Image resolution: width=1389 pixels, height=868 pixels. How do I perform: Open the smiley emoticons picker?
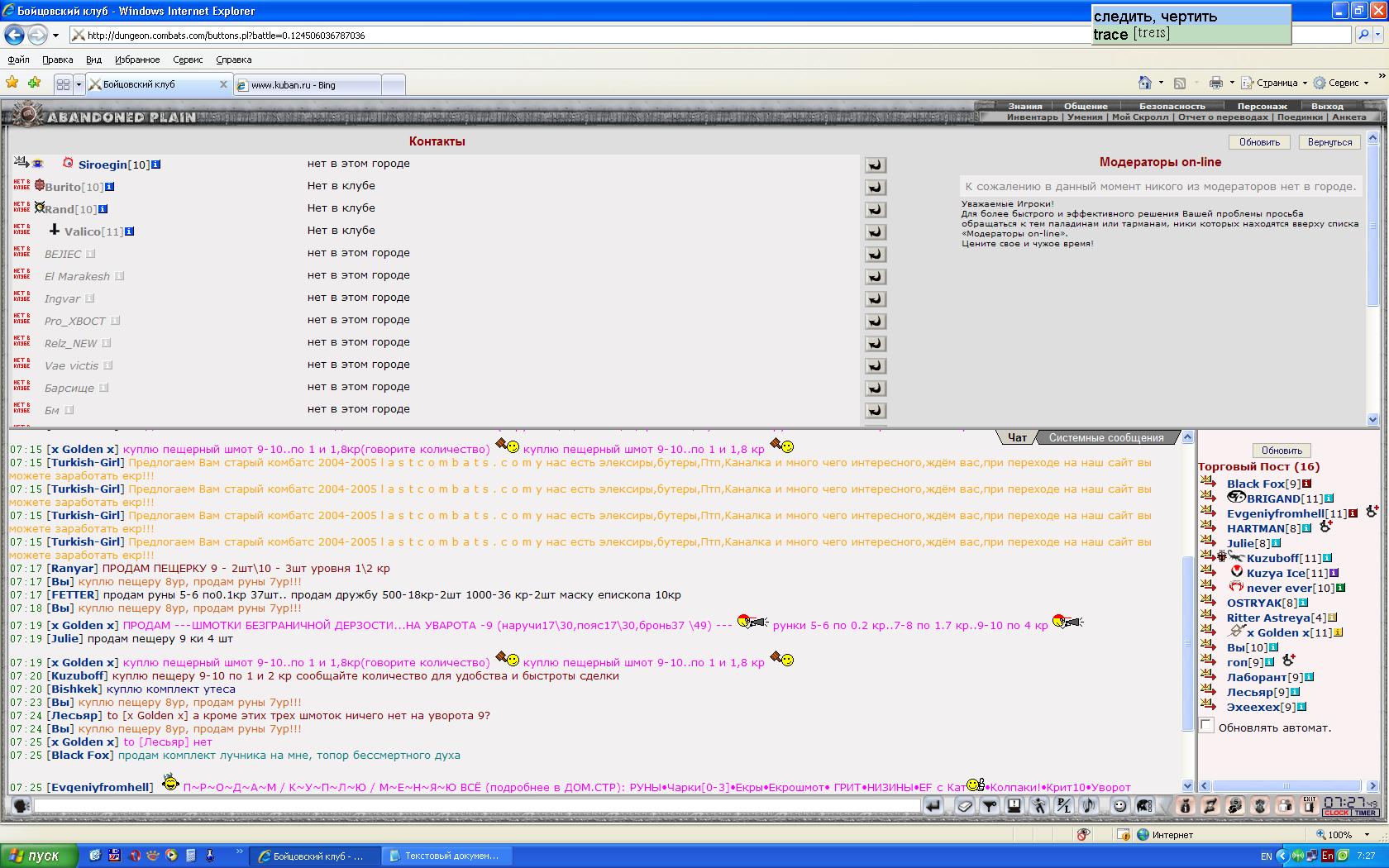pos(1119,805)
